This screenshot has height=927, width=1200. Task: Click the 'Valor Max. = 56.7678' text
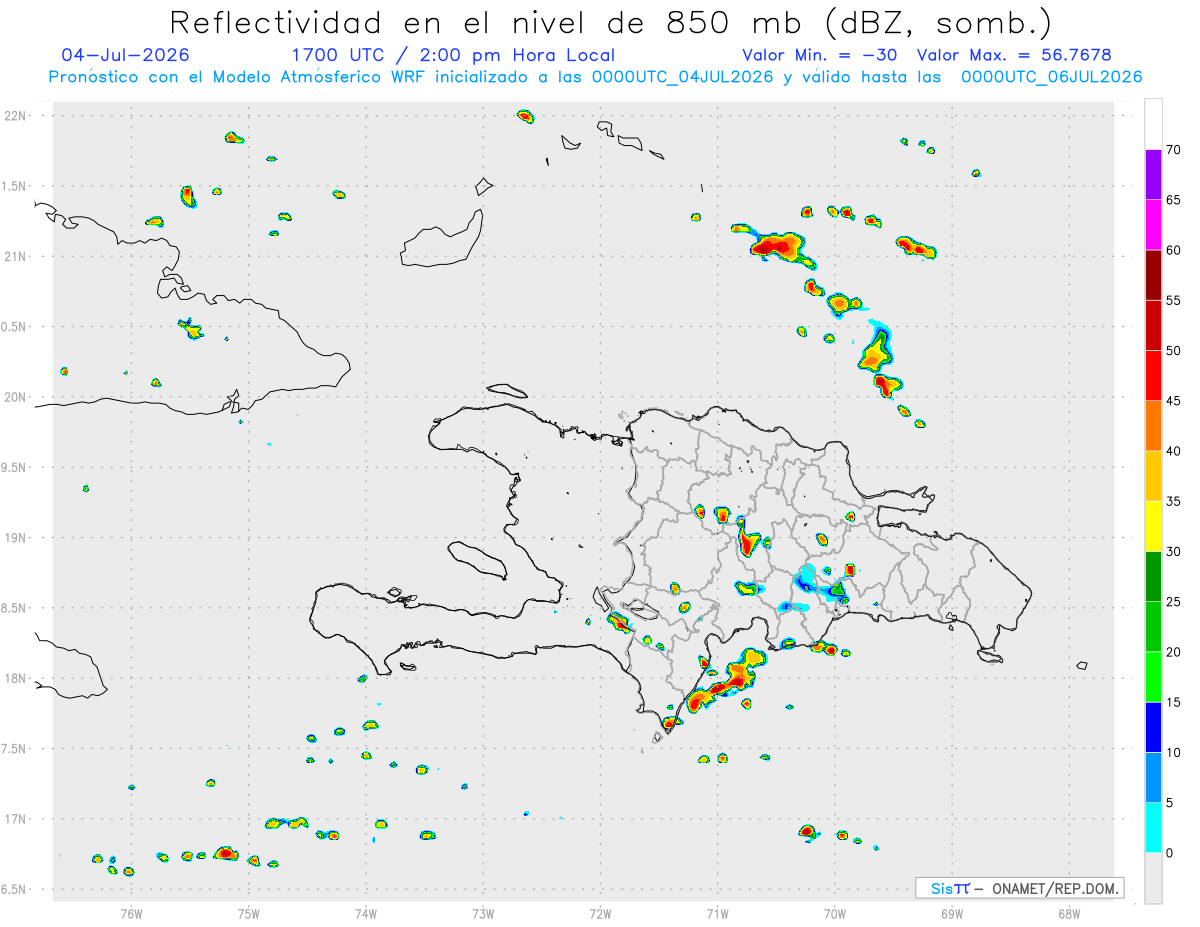coord(1014,55)
